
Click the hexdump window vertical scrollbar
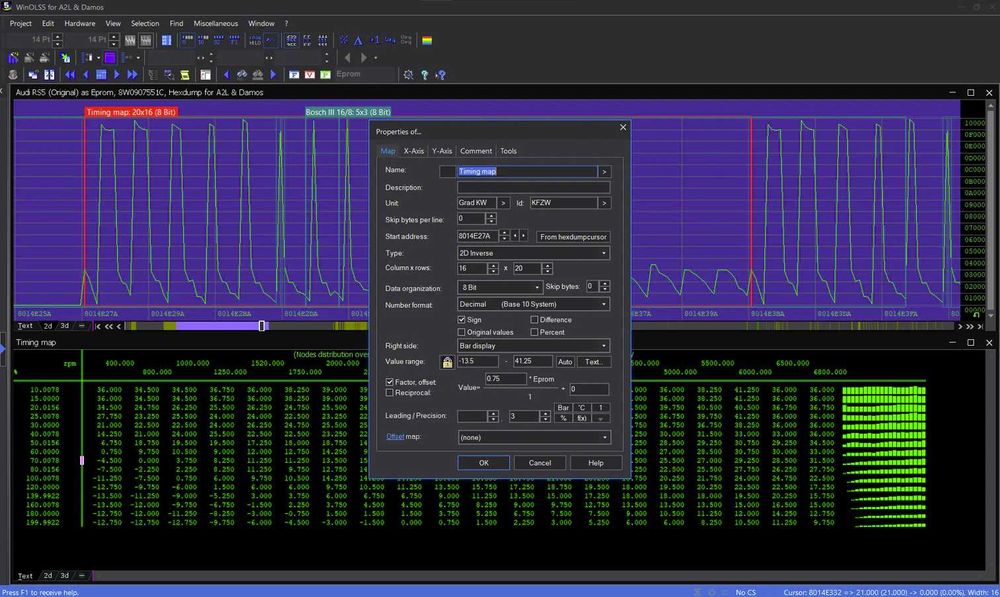point(990,210)
